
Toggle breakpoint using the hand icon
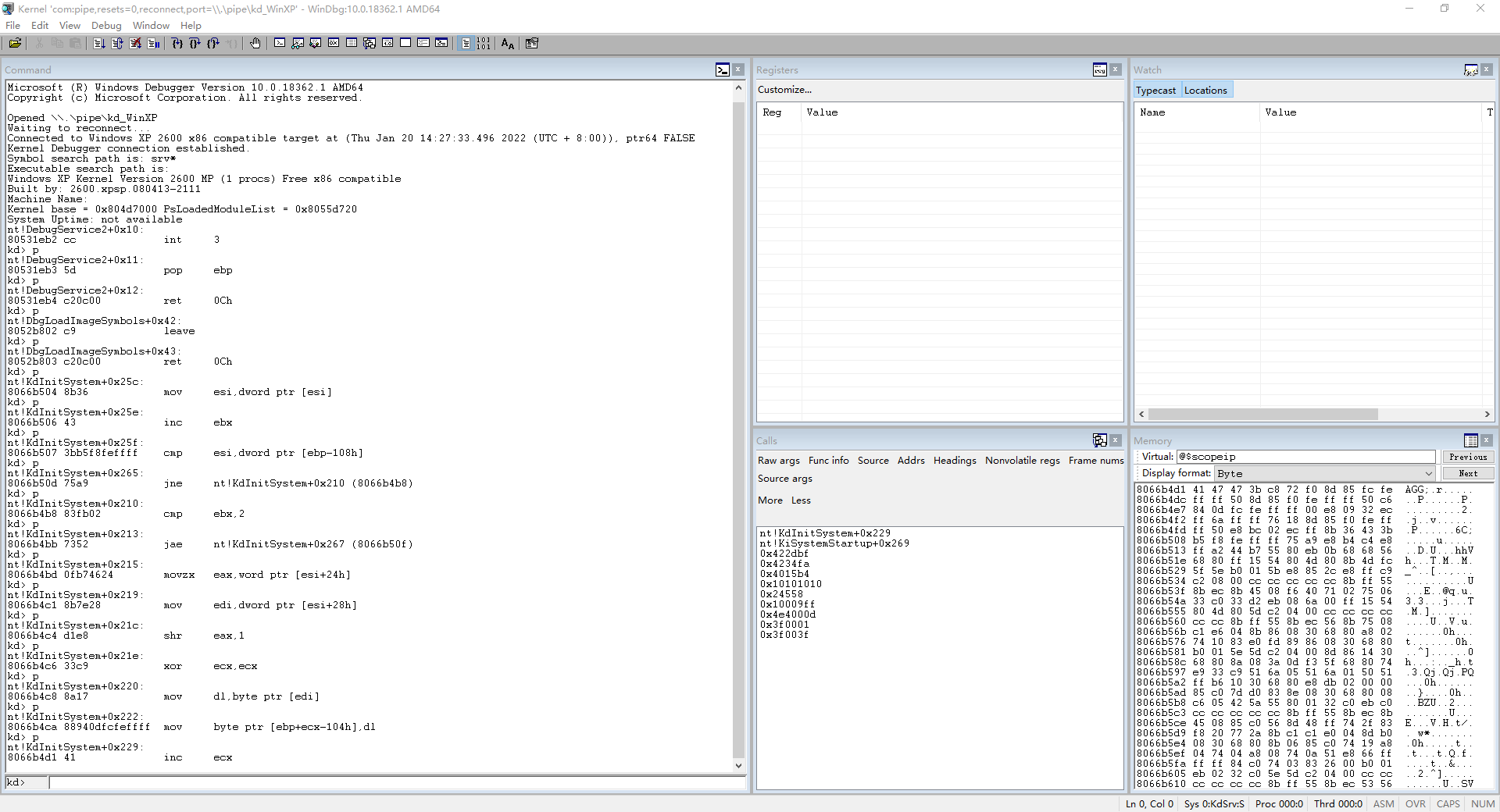click(255, 44)
